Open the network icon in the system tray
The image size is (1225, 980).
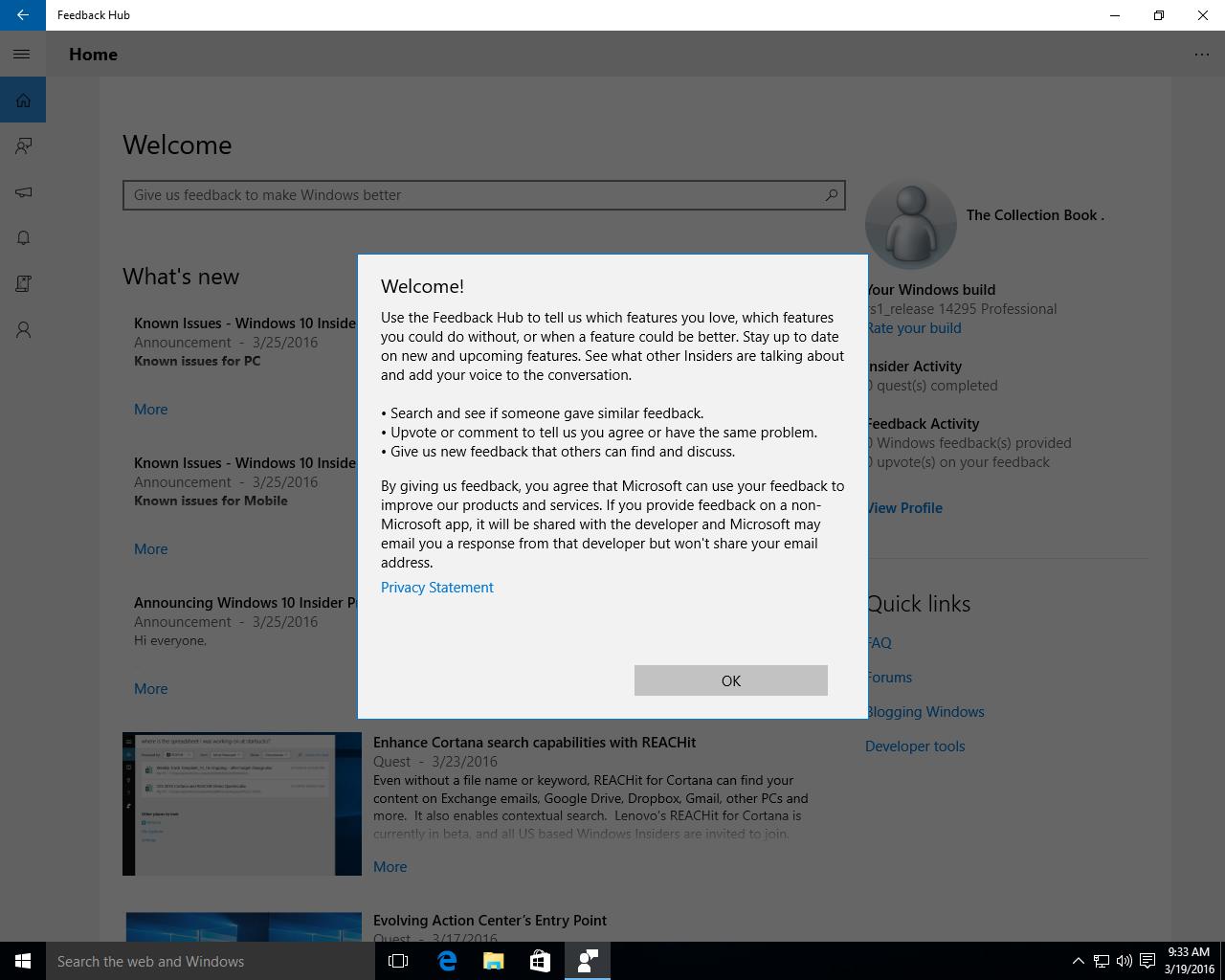click(1102, 961)
